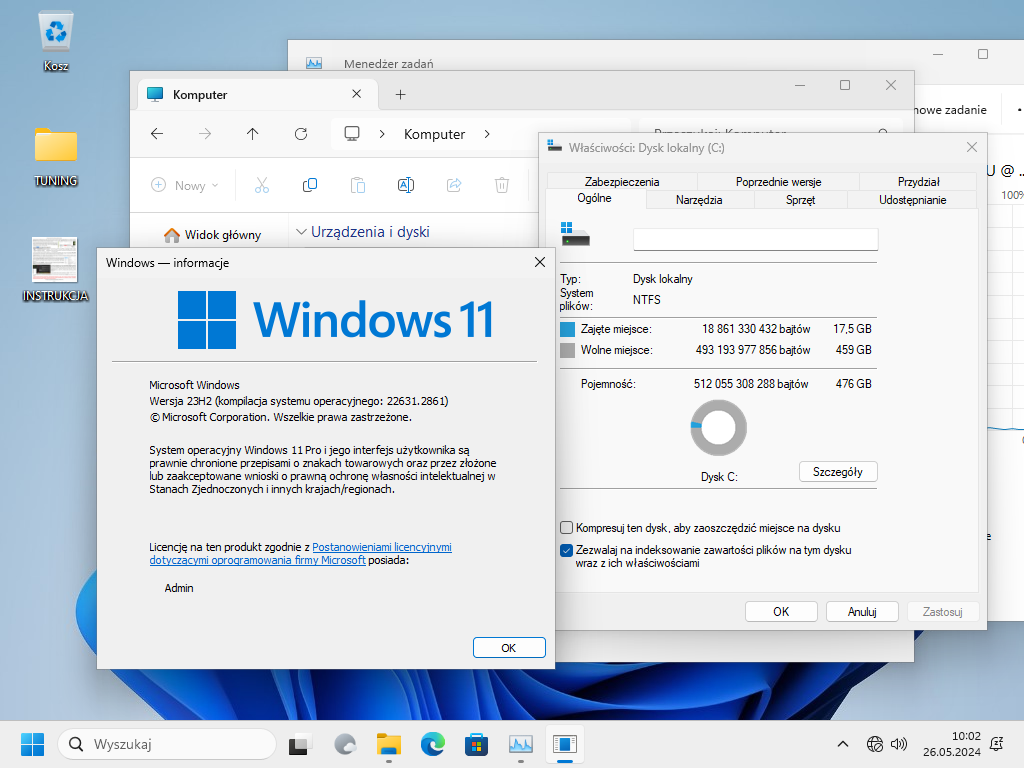Open the Kosz recycle bin desktop icon

[56, 42]
